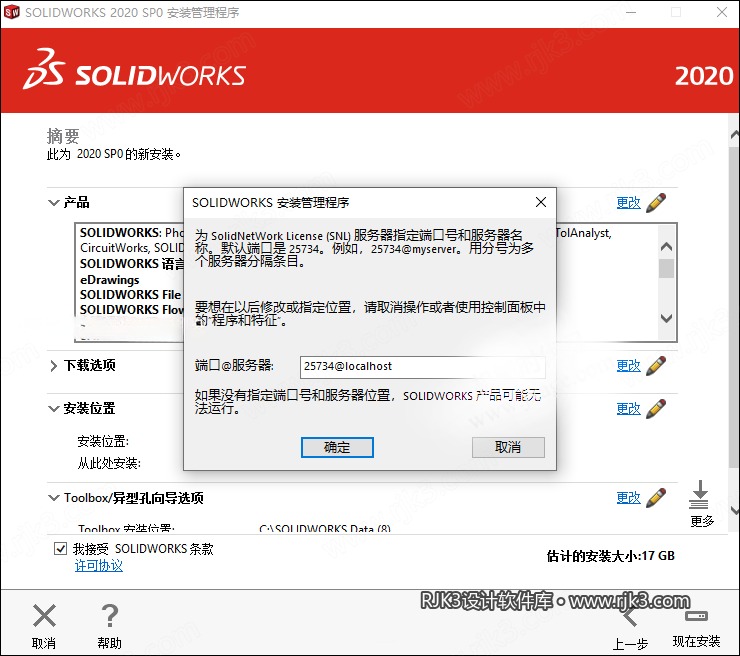Click the main page scrollbar down arrow
The image size is (740, 656).
[735, 510]
